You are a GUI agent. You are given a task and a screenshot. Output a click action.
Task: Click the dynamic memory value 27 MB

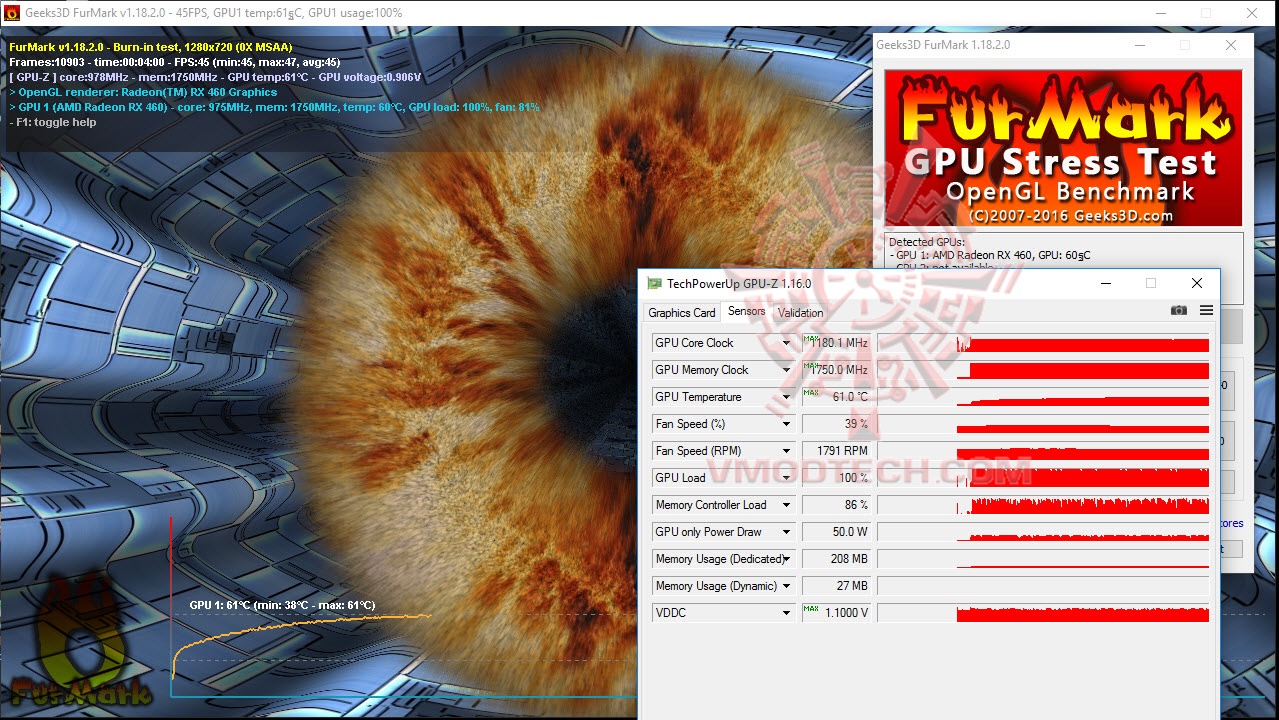(x=836, y=586)
